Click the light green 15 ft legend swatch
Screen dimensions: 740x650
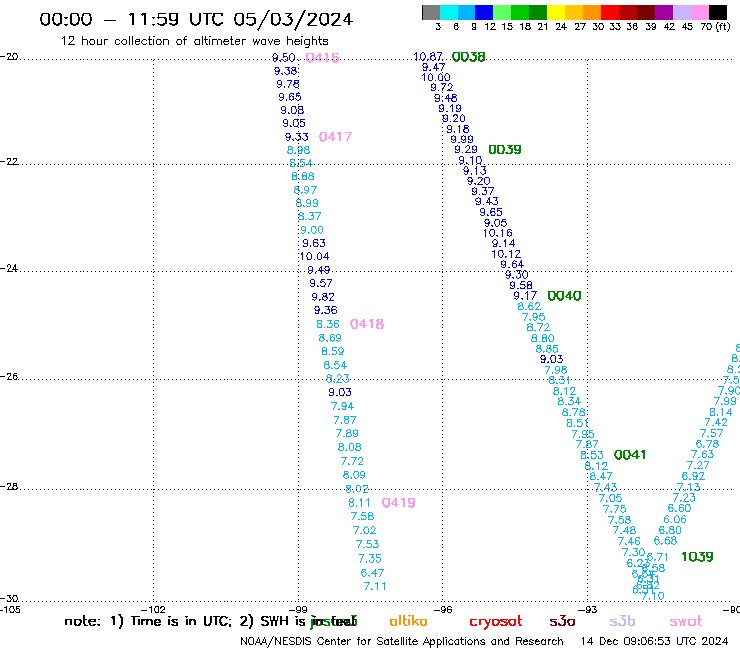pyautogui.click(x=503, y=12)
